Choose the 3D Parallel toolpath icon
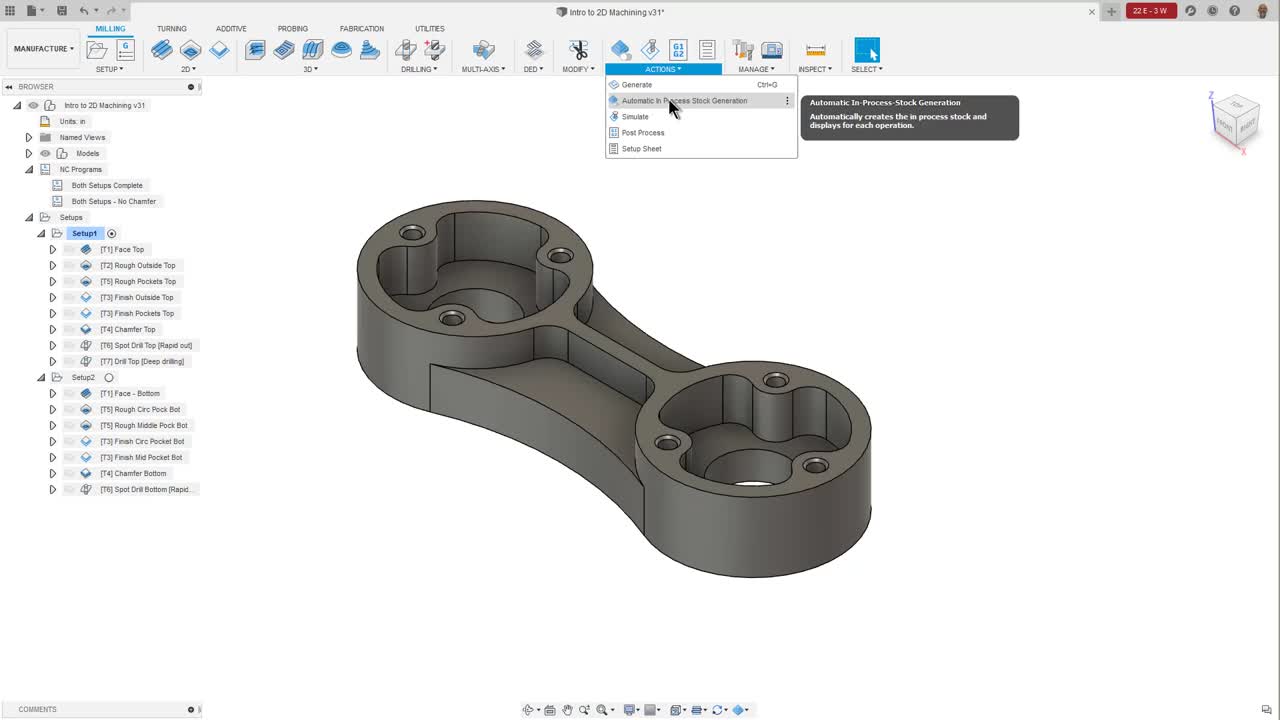The image size is (1280, 720). point(313,49)
